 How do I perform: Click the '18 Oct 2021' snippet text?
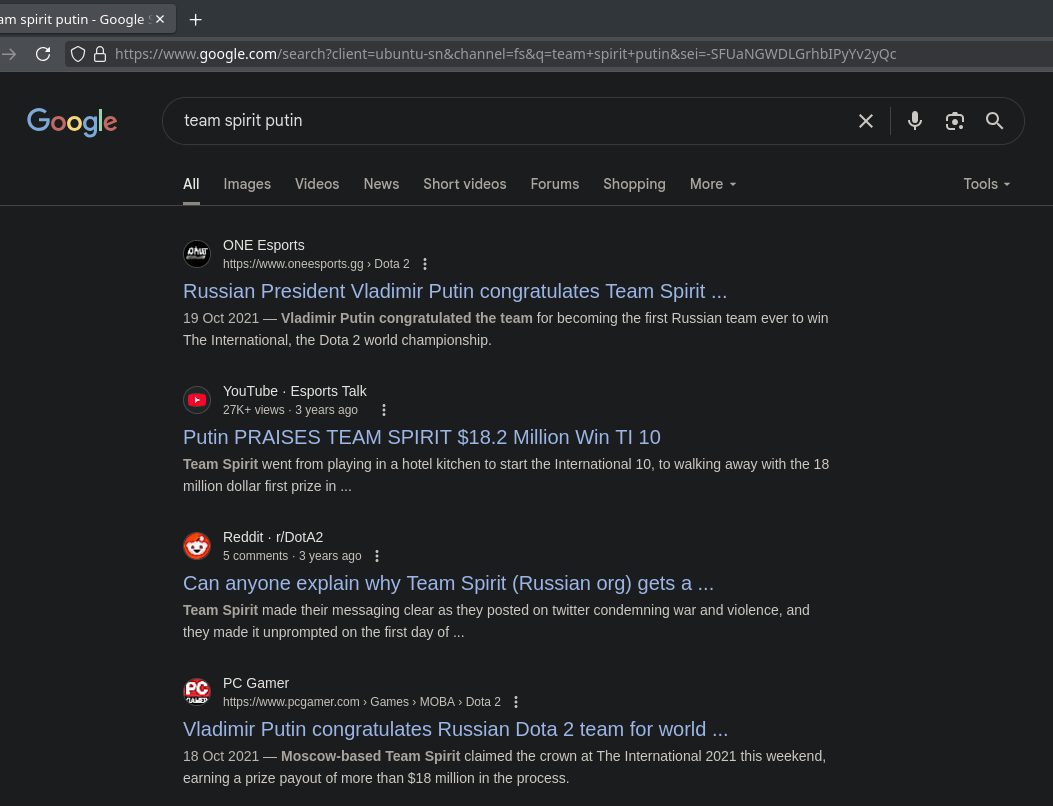click(221, 756)
